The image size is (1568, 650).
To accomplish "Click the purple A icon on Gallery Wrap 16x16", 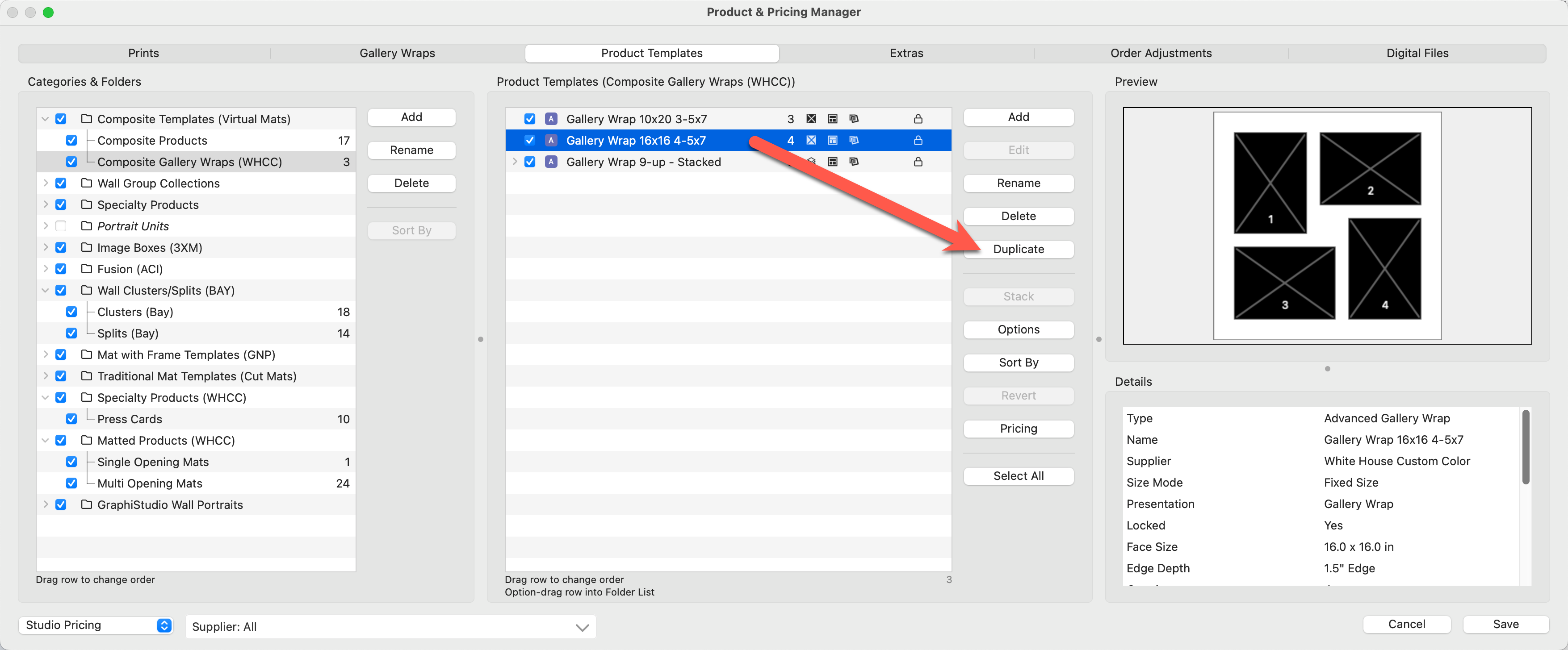I will [551, 140].
